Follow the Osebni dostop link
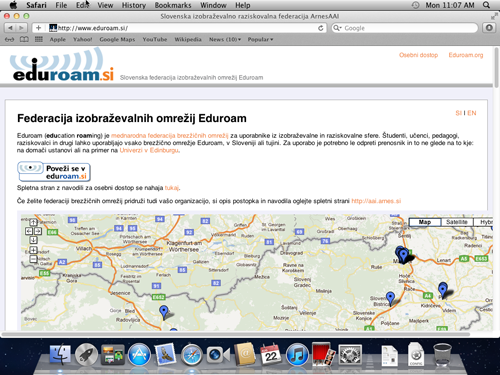Viewport: 500px width, 375px height. click(x=419, y=55)
